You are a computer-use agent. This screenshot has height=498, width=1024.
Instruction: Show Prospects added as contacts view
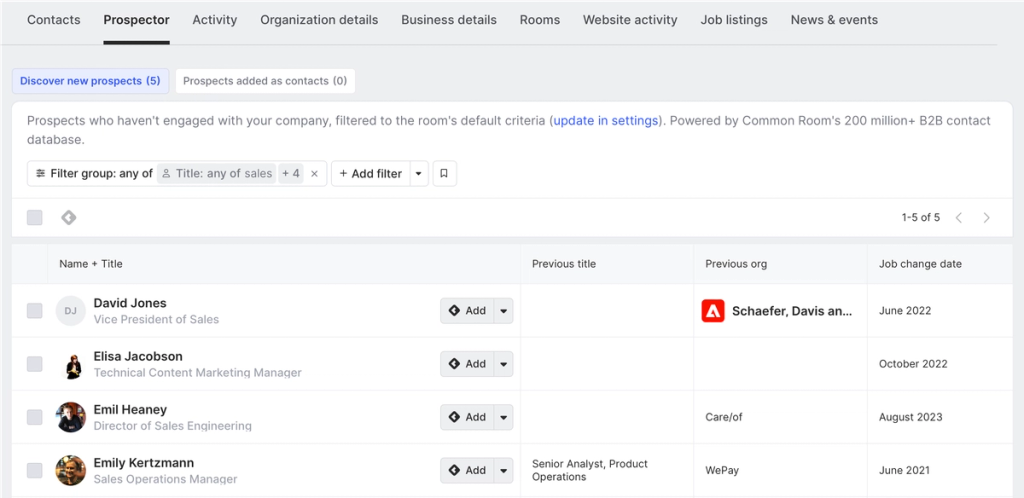pyautogui.click(x=265, y=81)
